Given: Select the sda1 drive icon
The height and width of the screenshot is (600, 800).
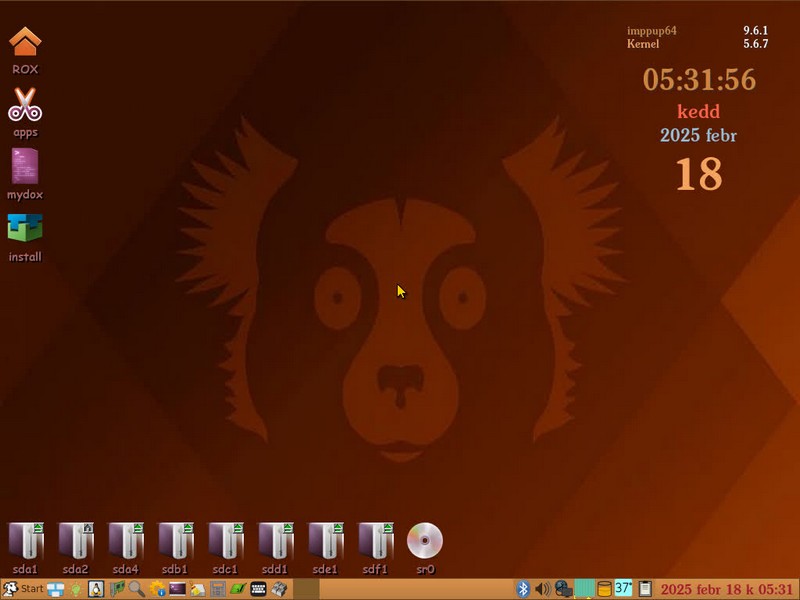Looking at the screenshot, I should pyautogui.click(x=26, y=541).
